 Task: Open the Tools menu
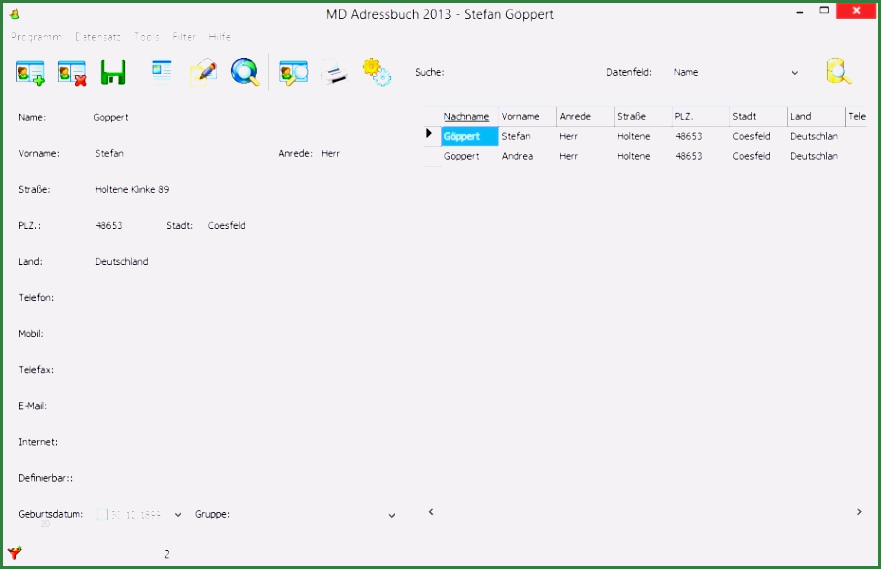click(x=147, y=37)
